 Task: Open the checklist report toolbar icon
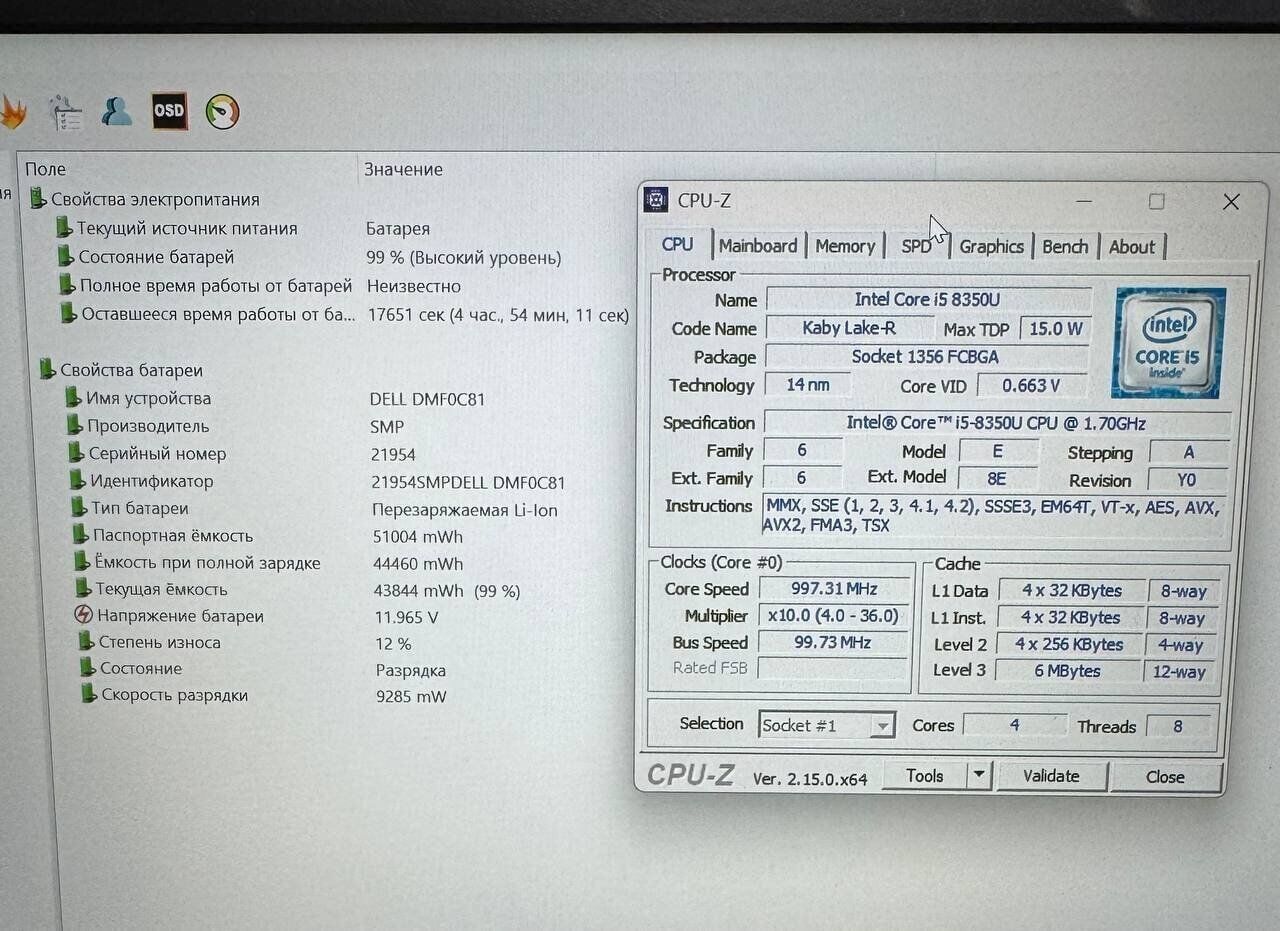(65, 113)
